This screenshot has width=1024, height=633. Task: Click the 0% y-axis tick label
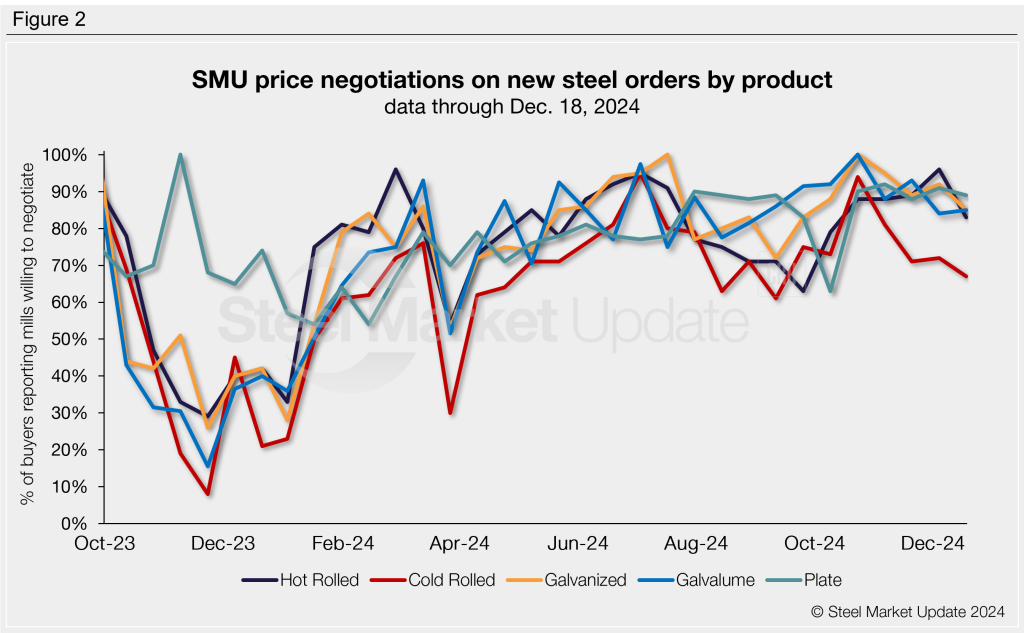click(x=77, y=524)
